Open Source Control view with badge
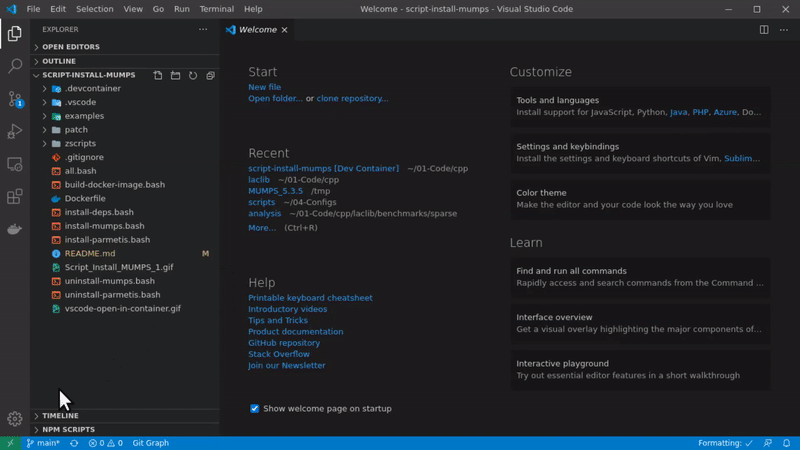This screenshot has width=800, height=450. coord(14,99)
